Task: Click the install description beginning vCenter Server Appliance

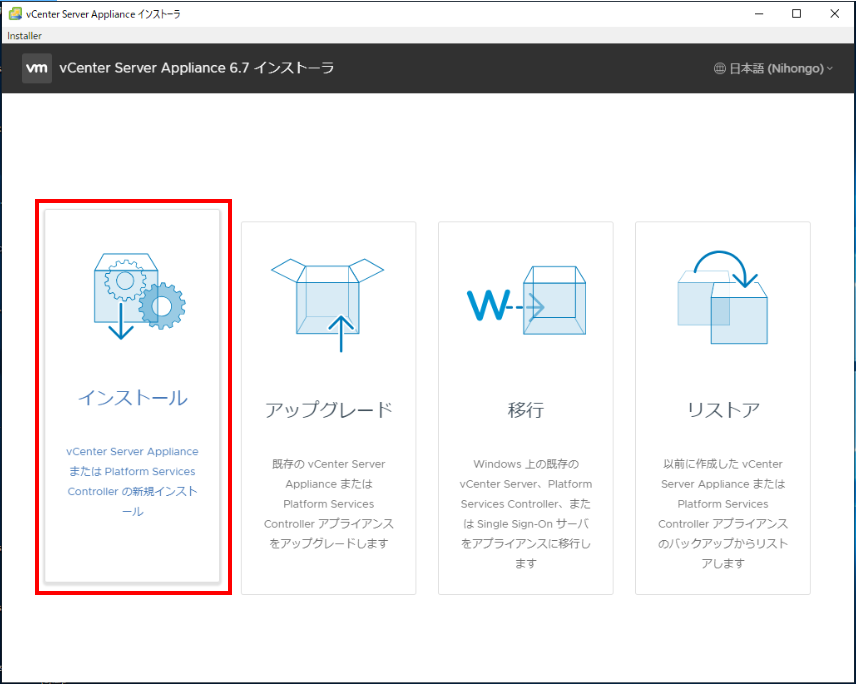Action: point(132,481)
